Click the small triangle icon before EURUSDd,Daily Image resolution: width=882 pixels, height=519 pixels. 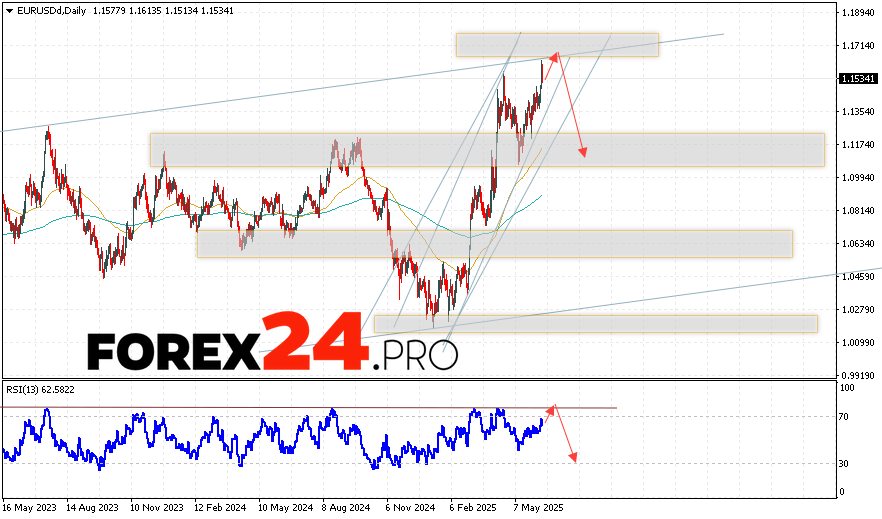coord(7,9)
